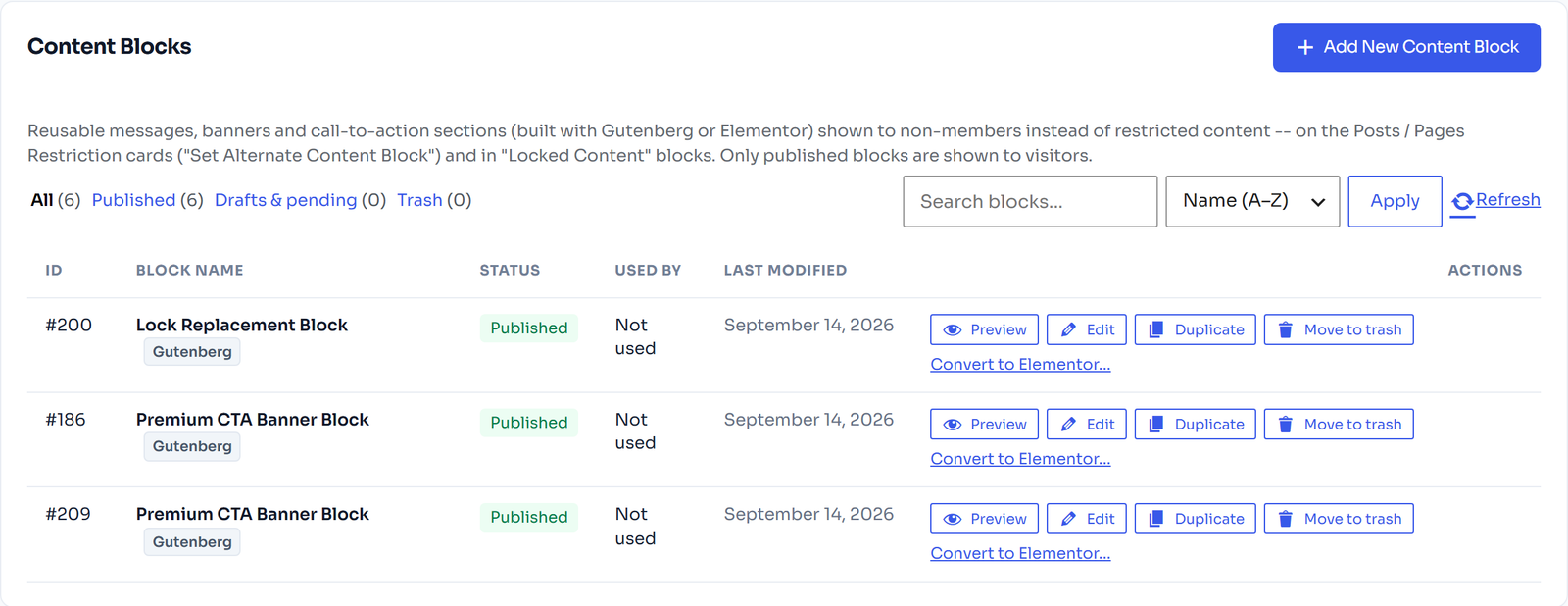Click the eye icon in row #200

click(x=952, y=330)
